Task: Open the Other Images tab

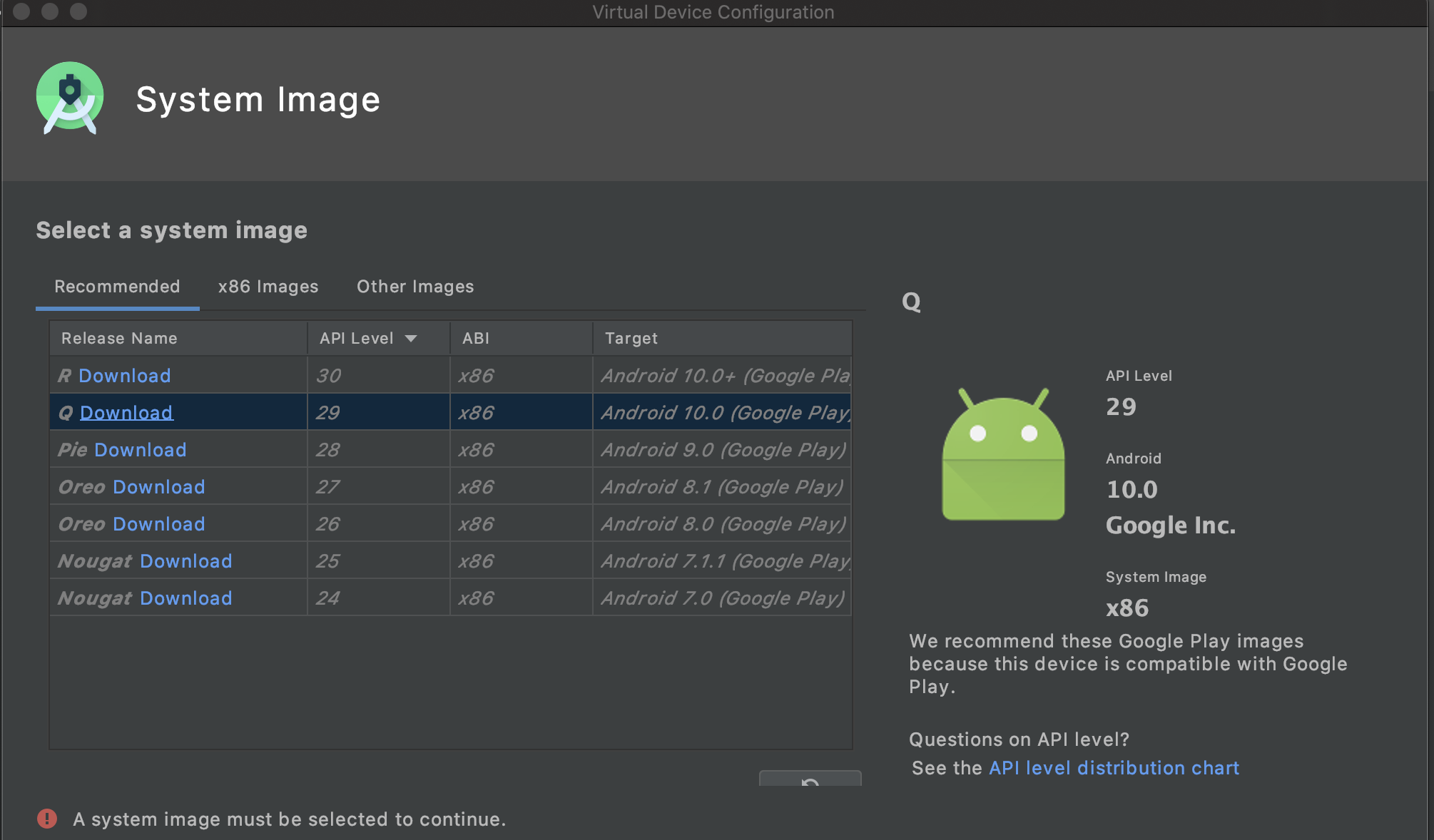Action: [415, 287]
